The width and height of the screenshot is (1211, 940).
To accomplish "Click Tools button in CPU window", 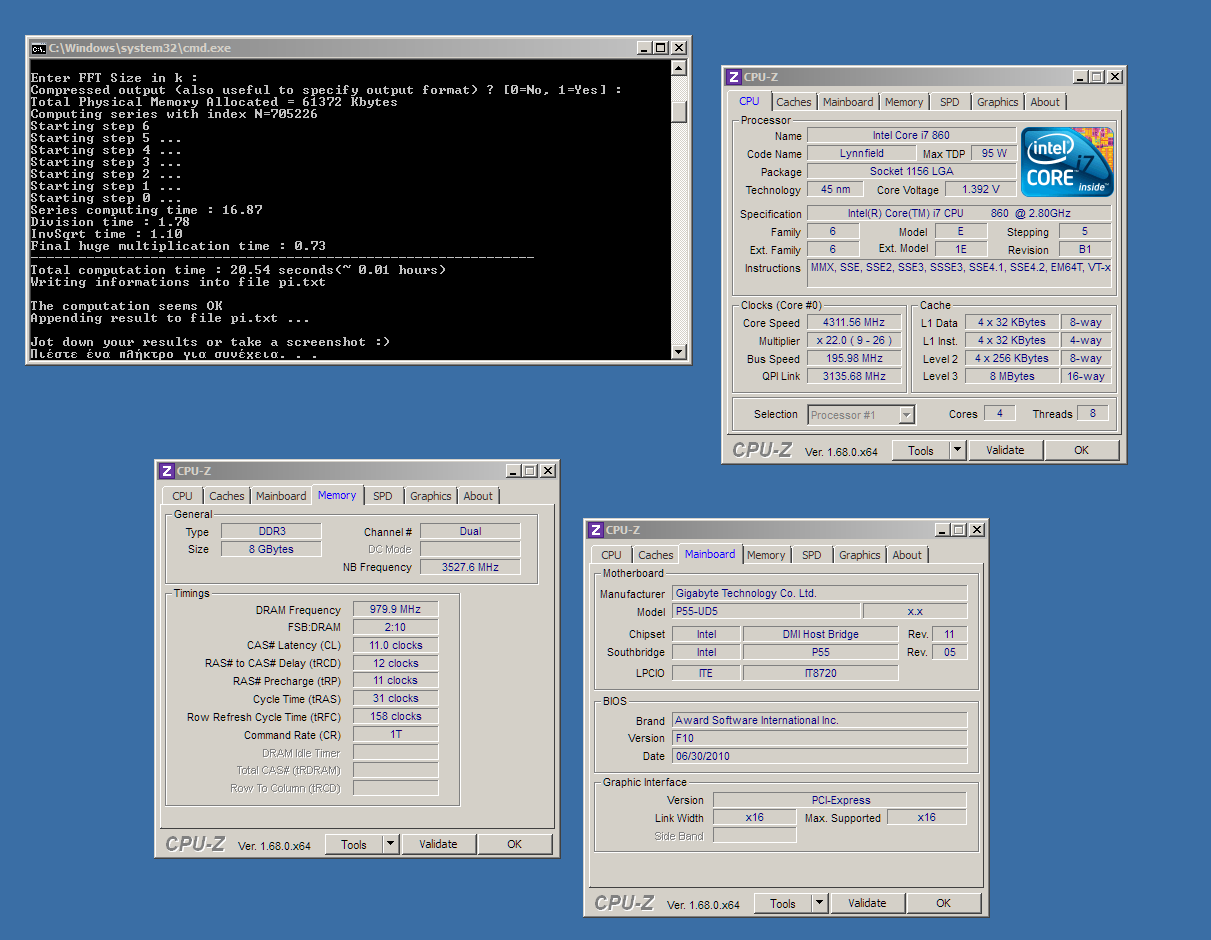I will click(921, 450).
